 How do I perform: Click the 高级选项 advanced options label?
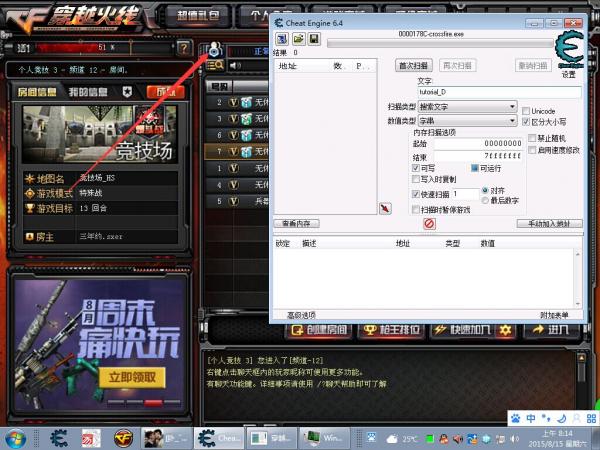pyautogui.click(x=301, y=315)
